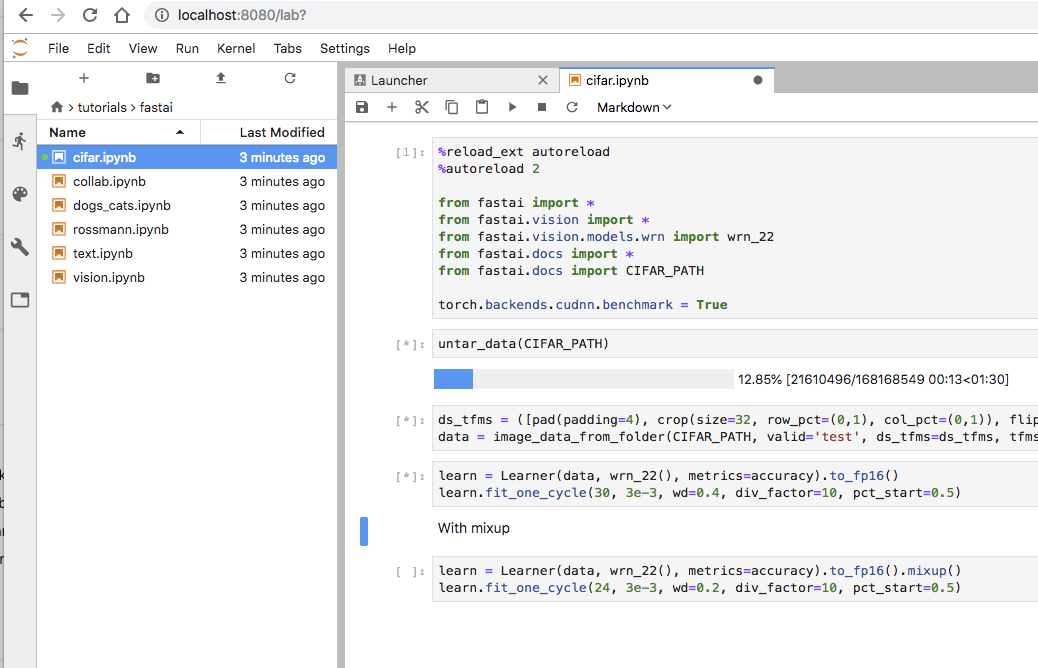Open the Commands palette sidebar tab
Screen dimensions: 1038x668
(20, 194)
